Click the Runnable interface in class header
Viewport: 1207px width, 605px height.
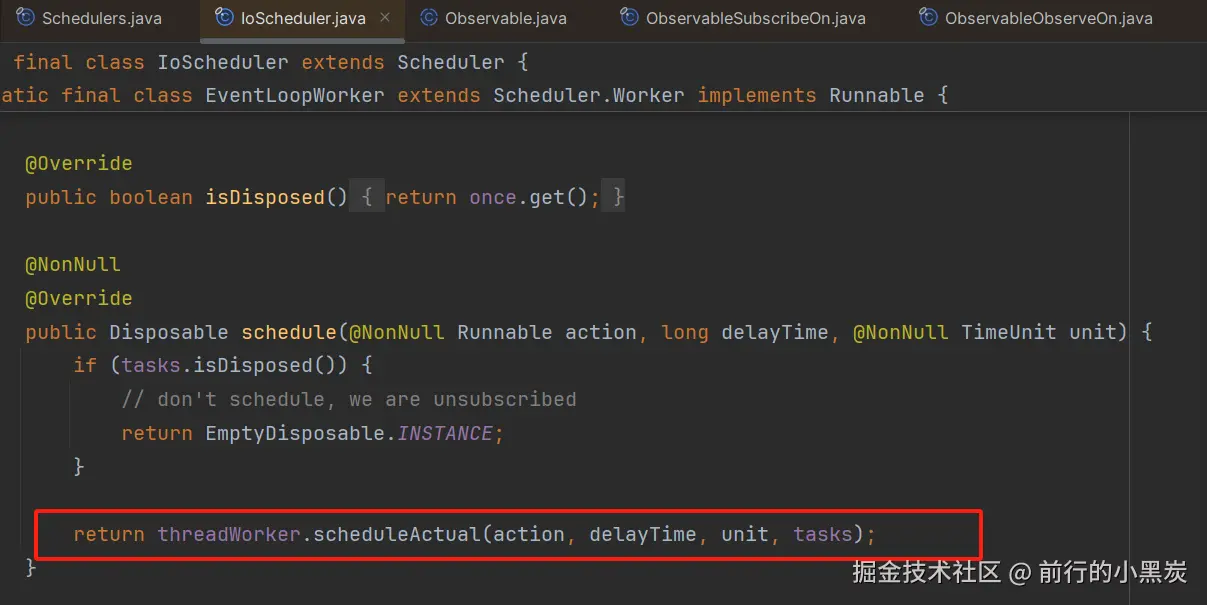pos(877,95)
